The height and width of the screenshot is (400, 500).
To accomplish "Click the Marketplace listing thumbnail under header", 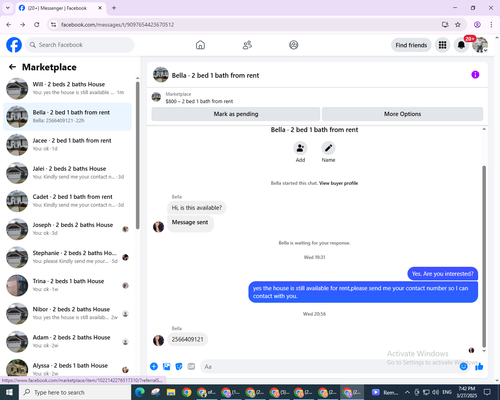I will (x=156, y=97).
